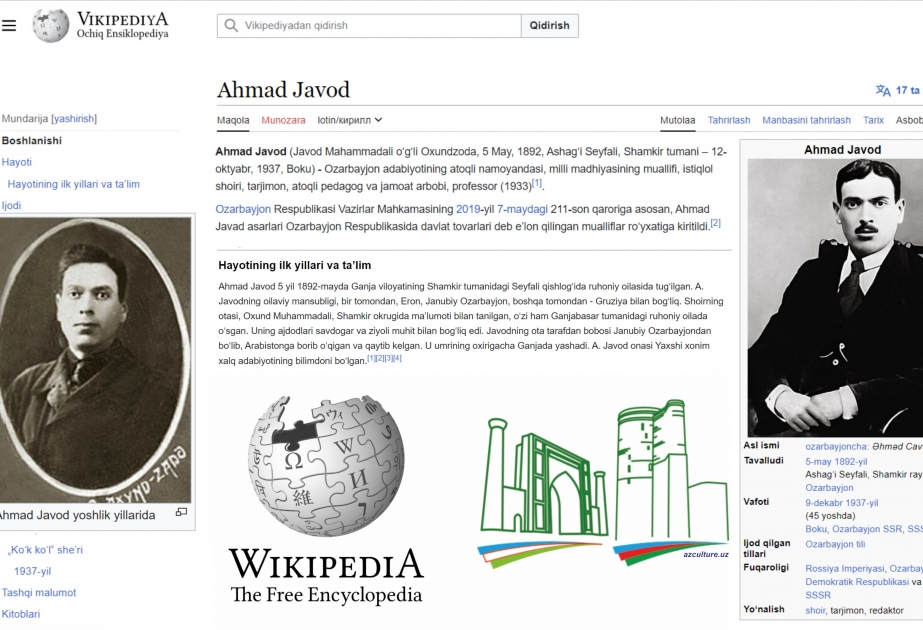Open the hamburger main menu

pyautogui.click(x=9, y=25)
